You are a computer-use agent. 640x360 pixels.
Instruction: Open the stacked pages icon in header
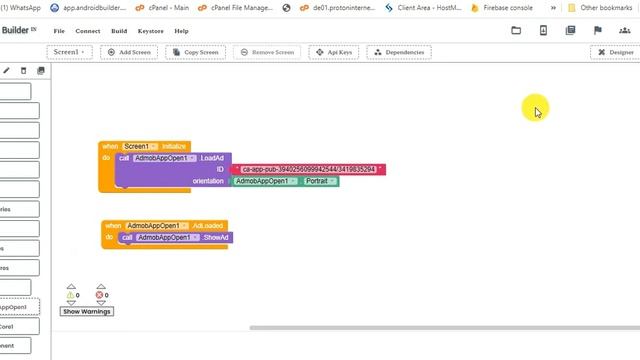coord(570,30)
